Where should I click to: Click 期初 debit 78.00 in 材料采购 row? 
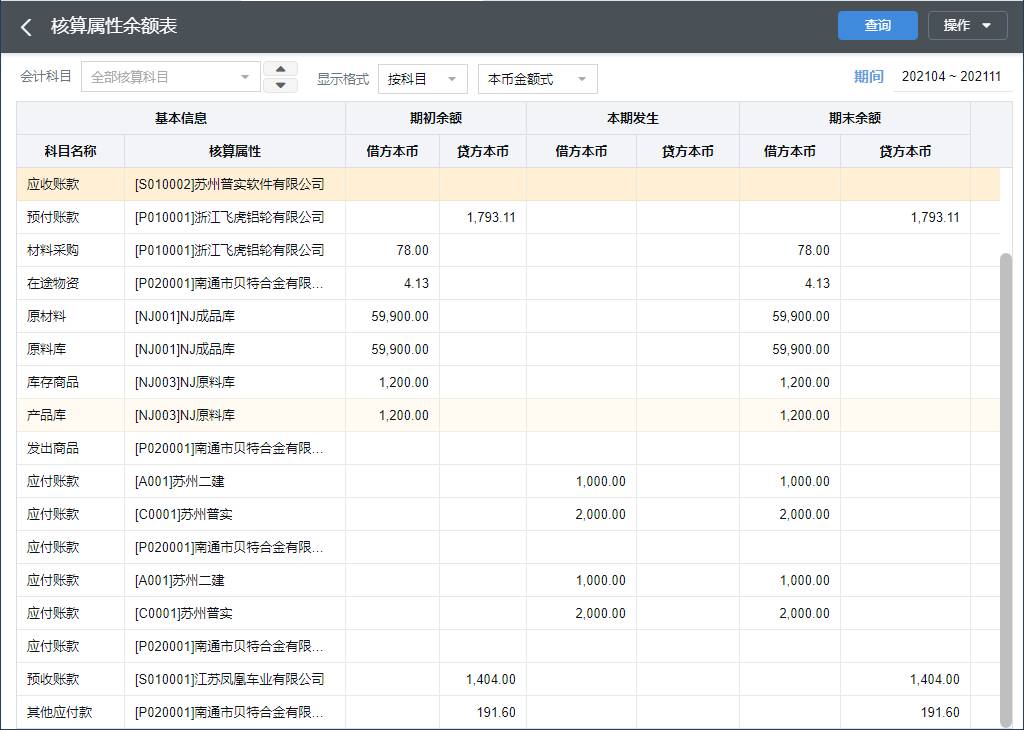[392, 250]
